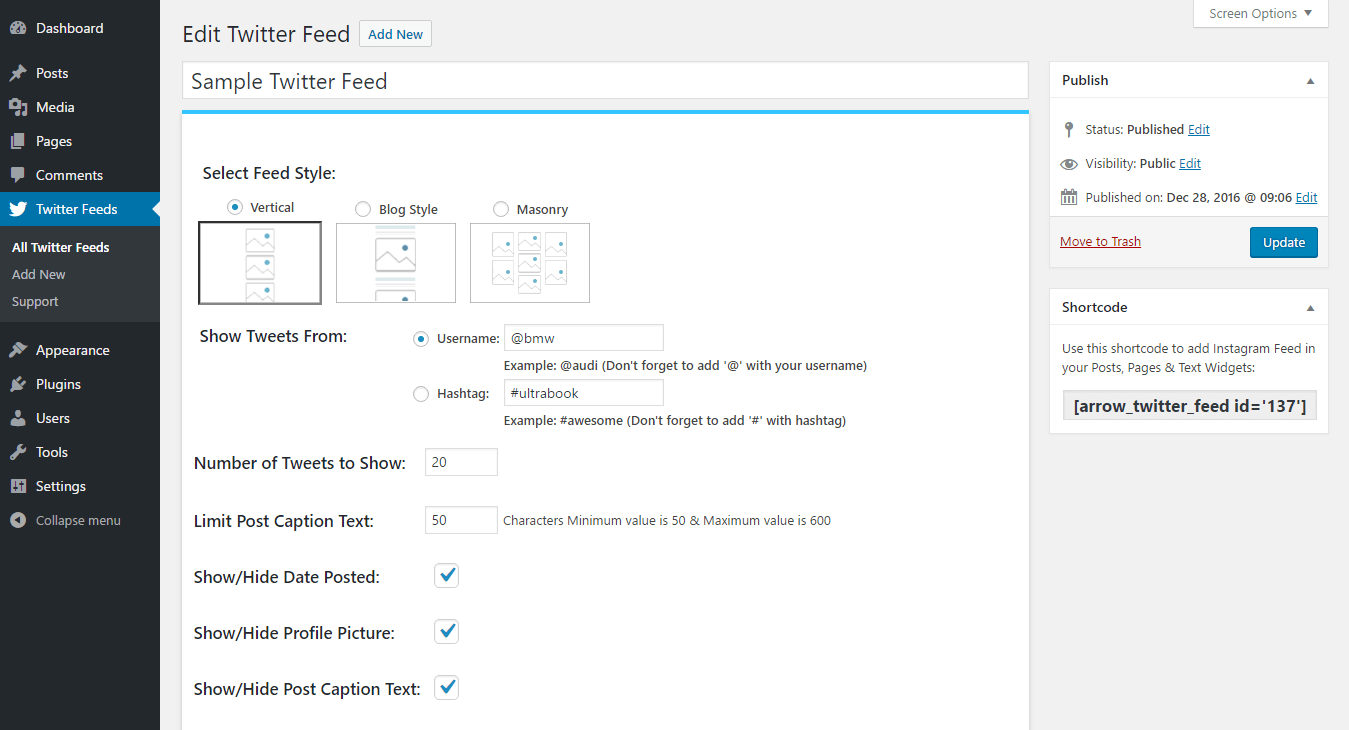Click the Update button
The height and width of the screenshot is (730, 1349).
click(1284, 242)
